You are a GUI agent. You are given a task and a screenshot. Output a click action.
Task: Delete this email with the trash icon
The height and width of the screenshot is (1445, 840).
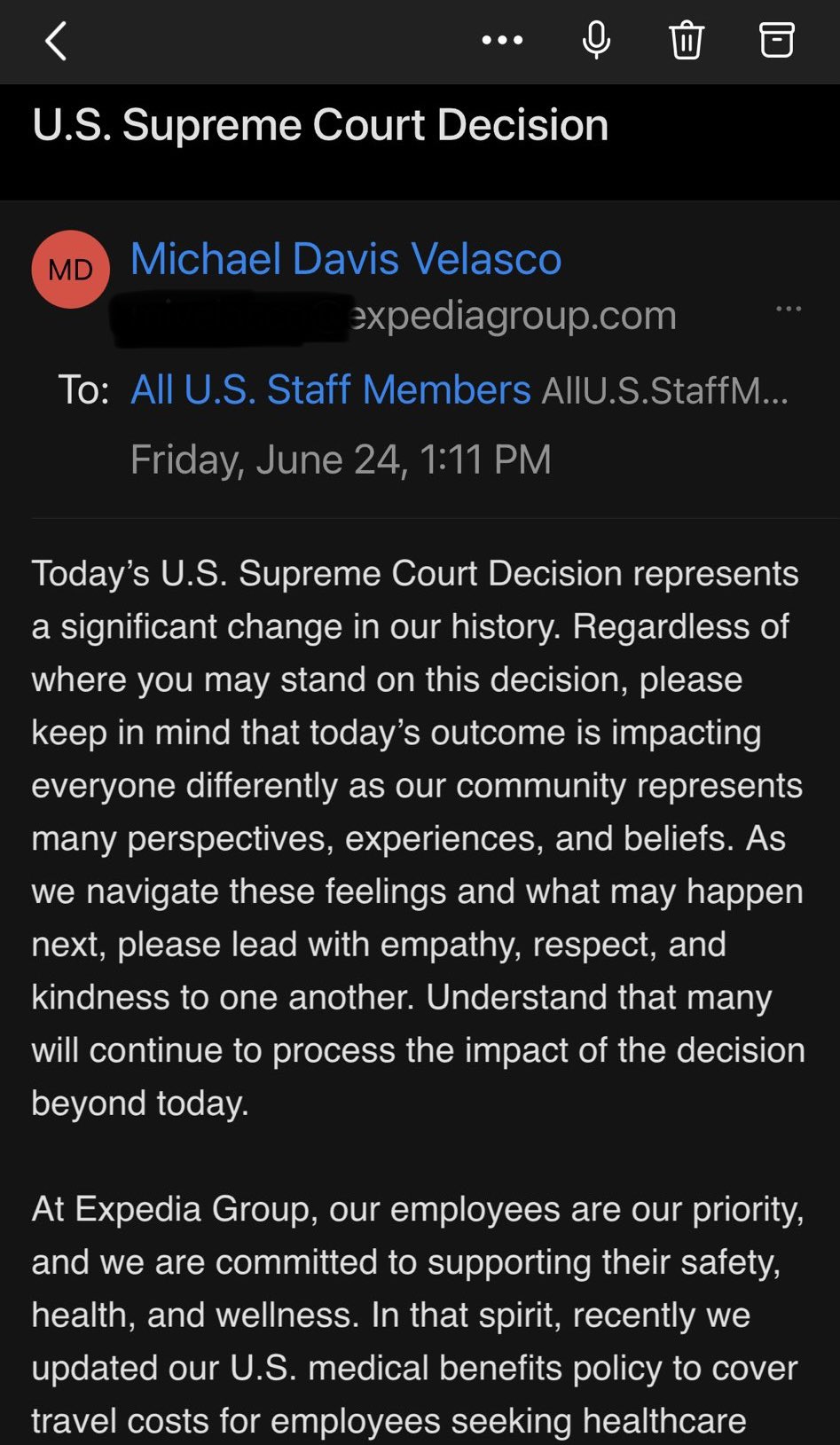click(x=686, y=41)
